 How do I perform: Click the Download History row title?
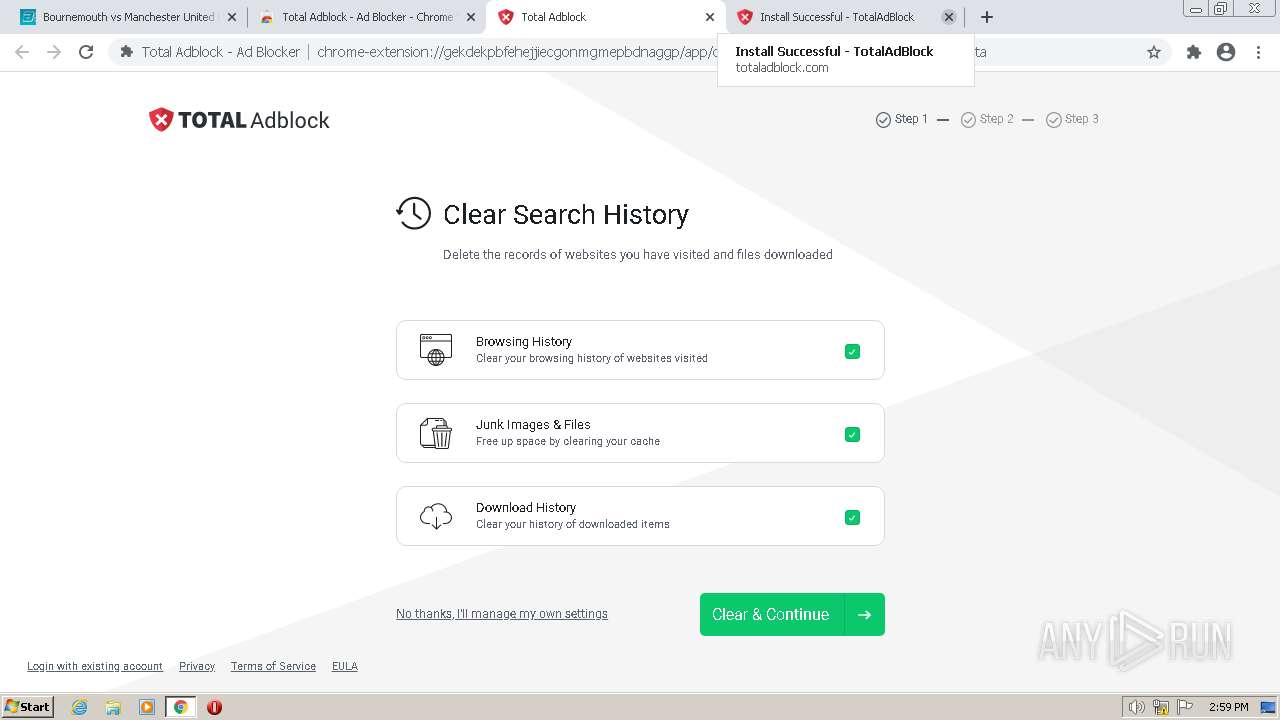tap(526, 507)
